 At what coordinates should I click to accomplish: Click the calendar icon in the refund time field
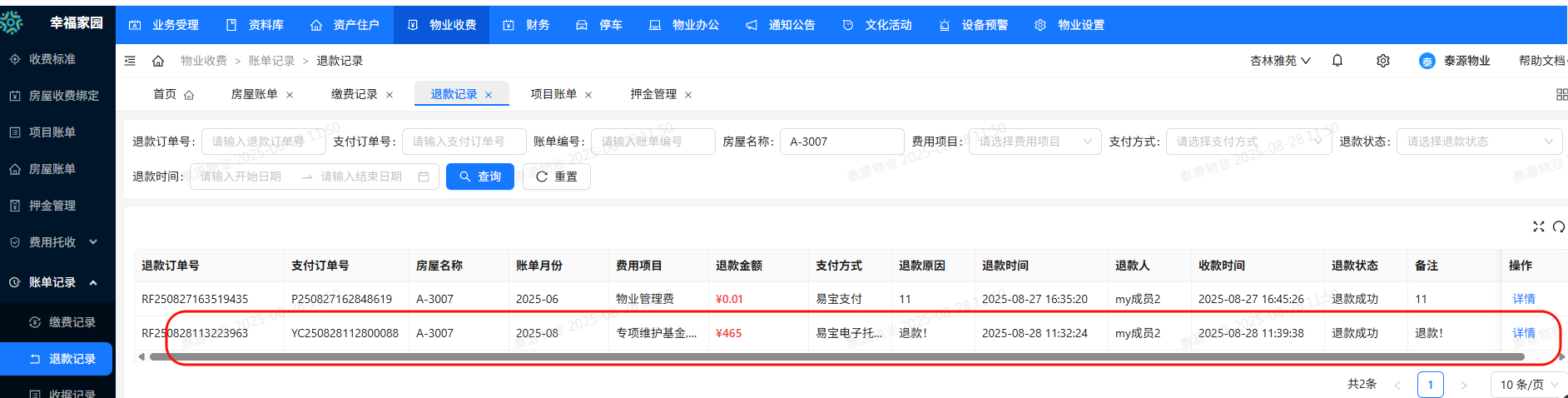(x=424, y=177)
